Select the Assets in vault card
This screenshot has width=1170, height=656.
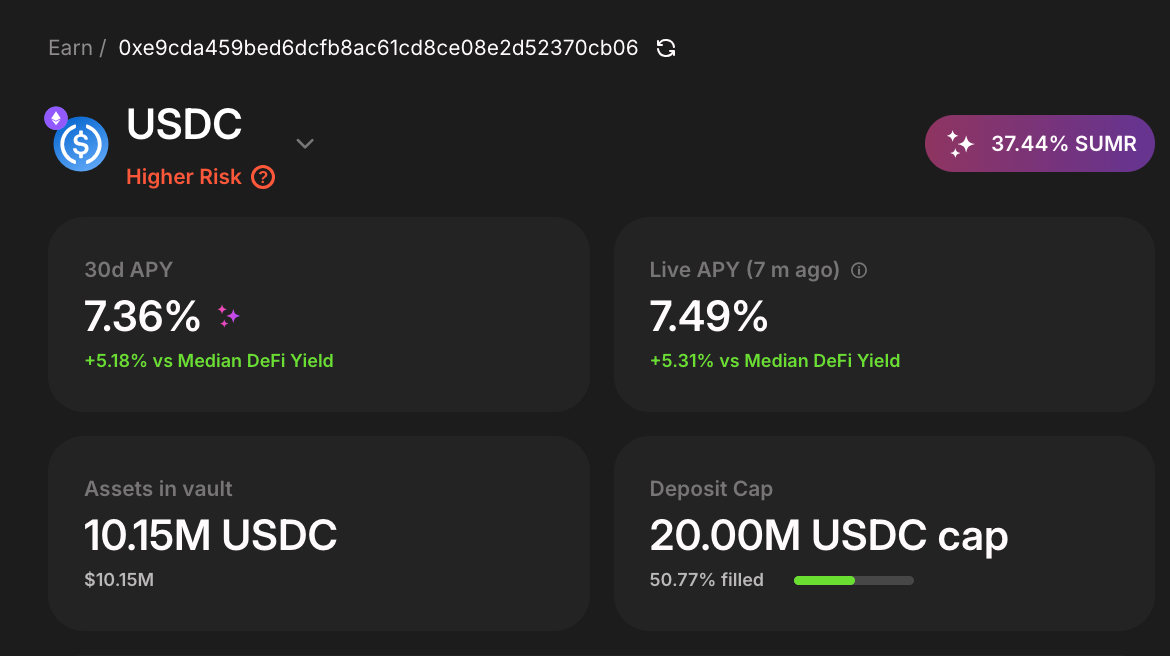[319, 533]
